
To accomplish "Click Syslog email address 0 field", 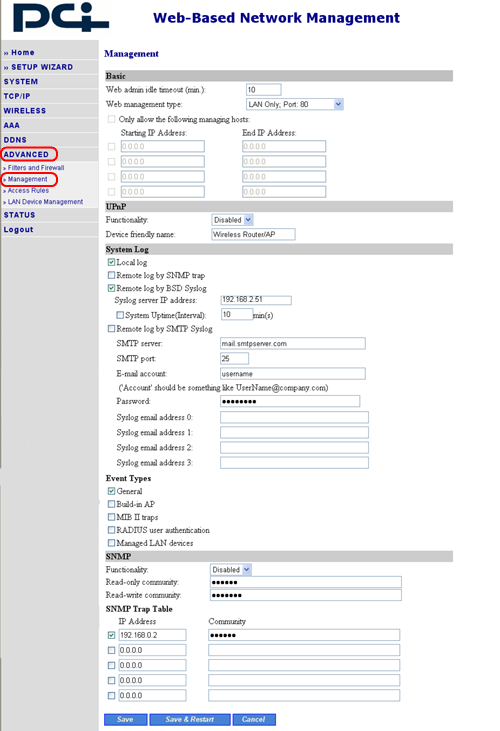I will [x=295, y=417].
